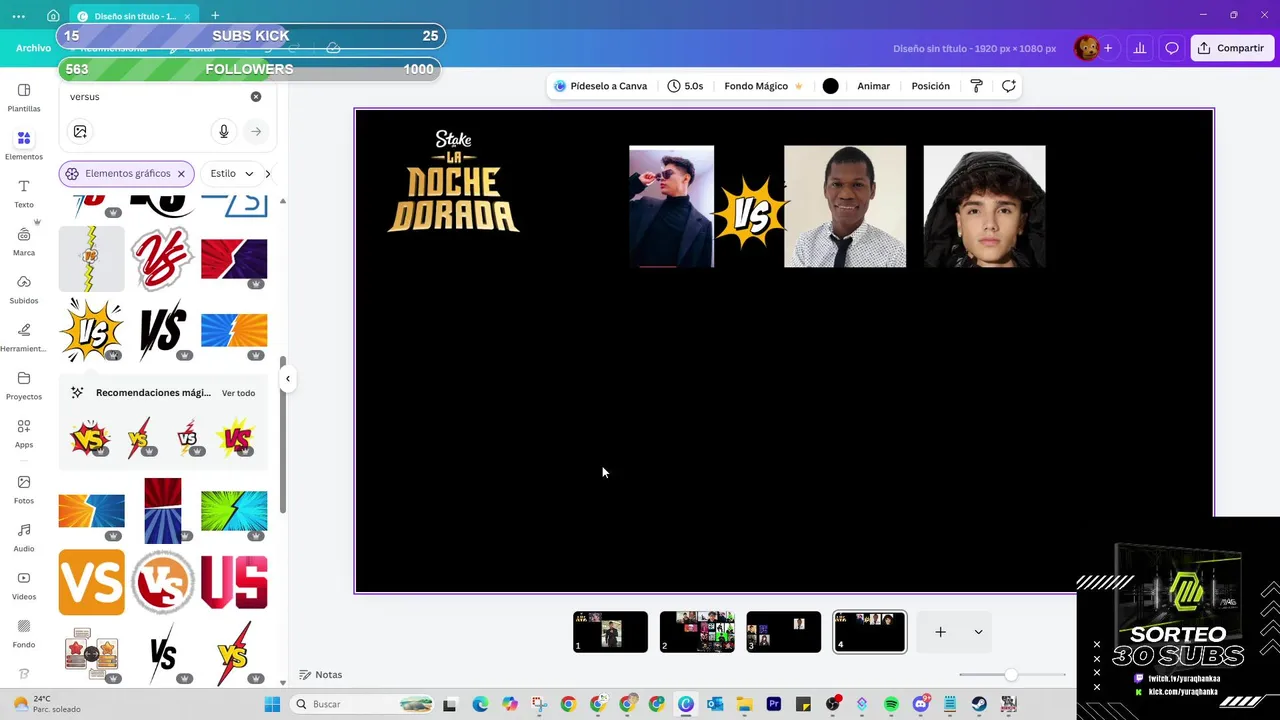Select page 1 thumbnail
The width and height of the screenshot is (1280, 720).
click(x=610, y=632)
